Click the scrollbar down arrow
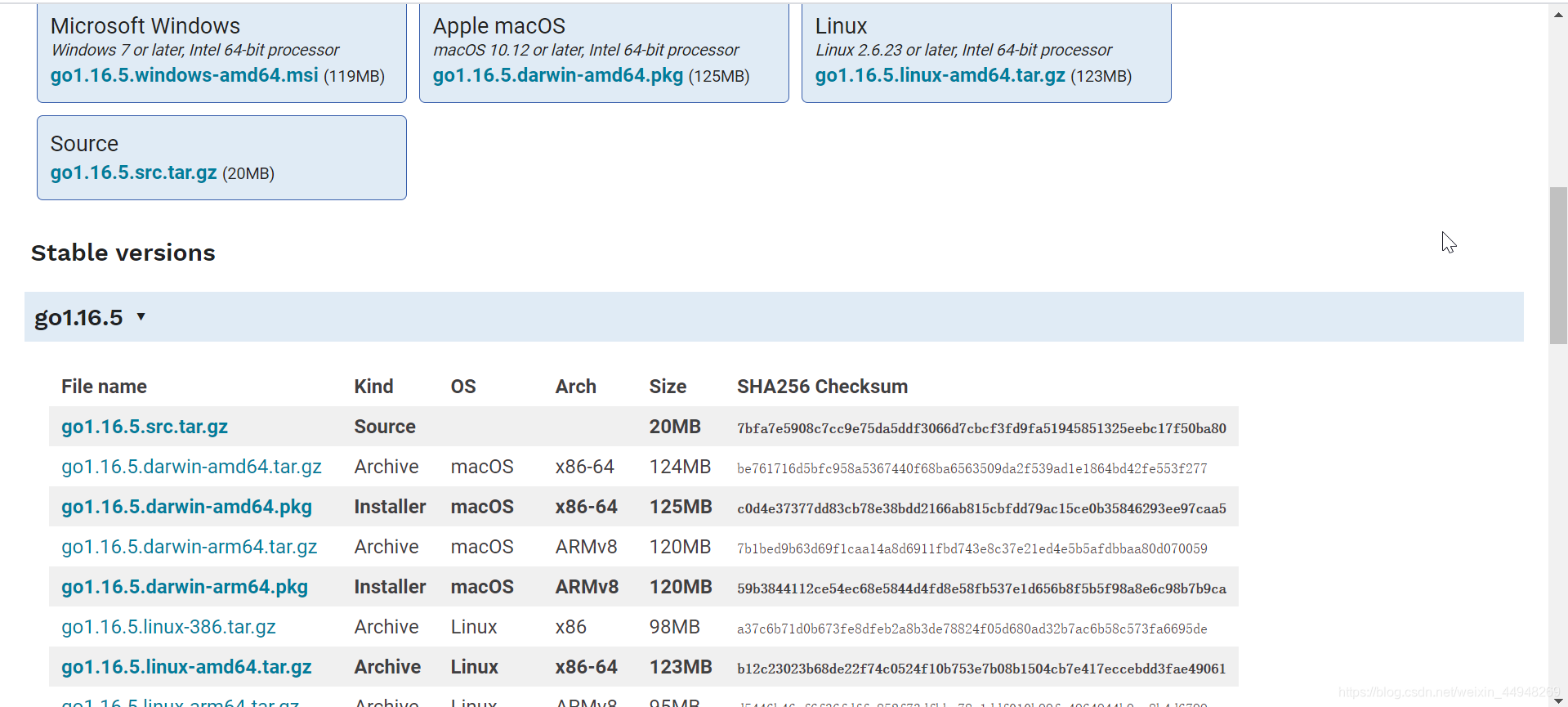The image size is (1568, 707). [1558, 700]
